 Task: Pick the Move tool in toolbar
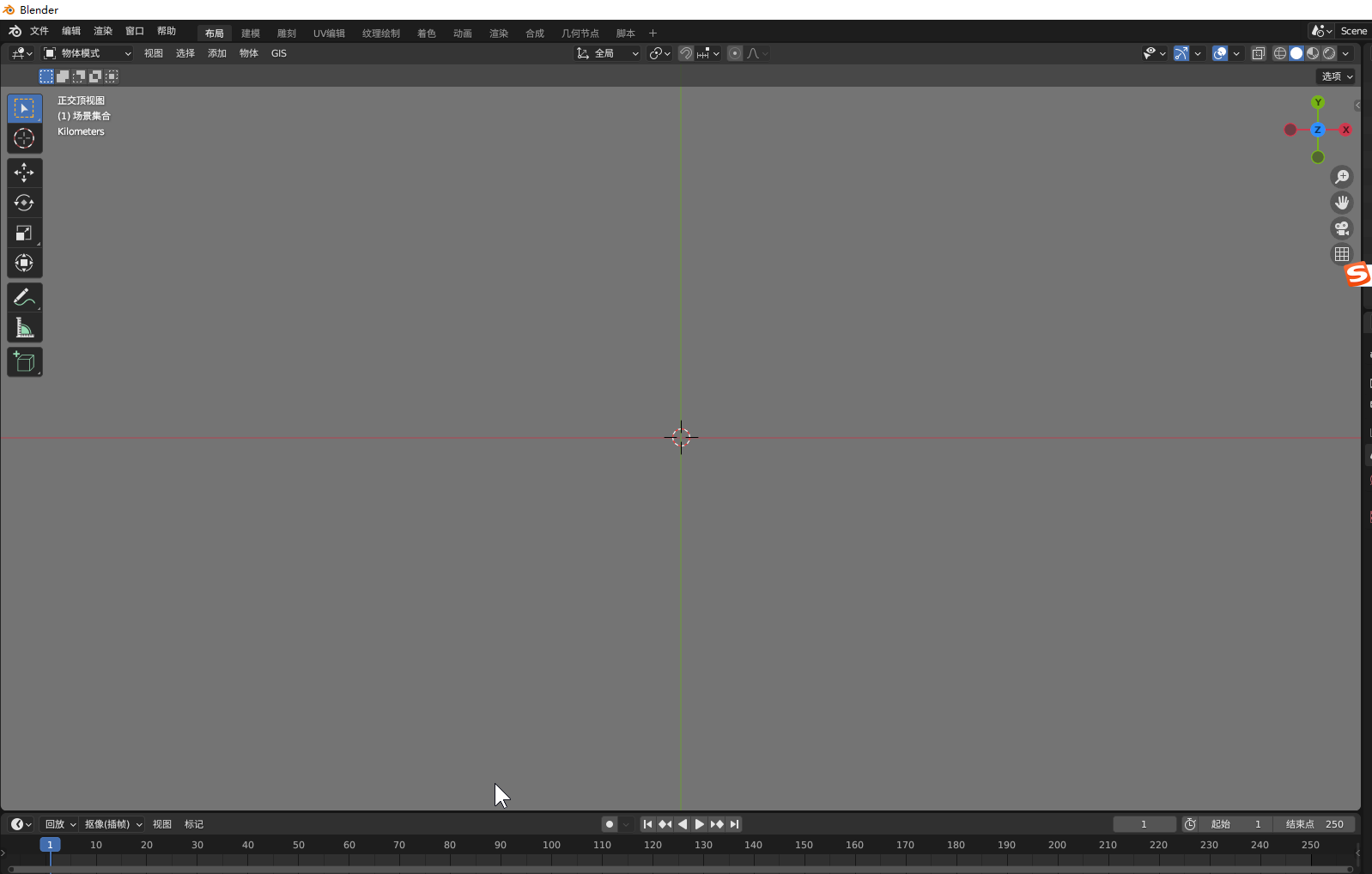(x=24, y=173)
